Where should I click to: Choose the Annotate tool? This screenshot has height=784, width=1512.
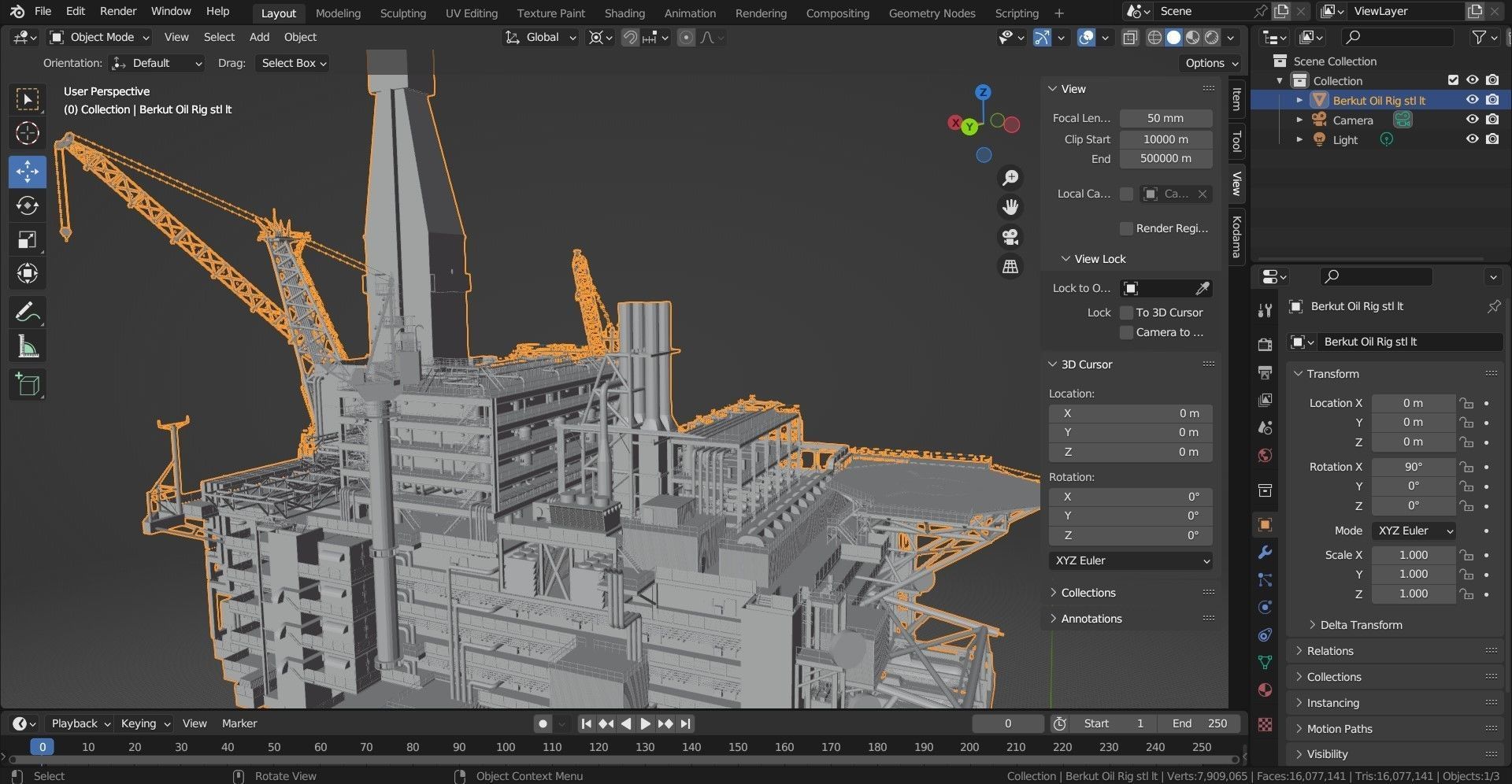[x=28, y=312]
